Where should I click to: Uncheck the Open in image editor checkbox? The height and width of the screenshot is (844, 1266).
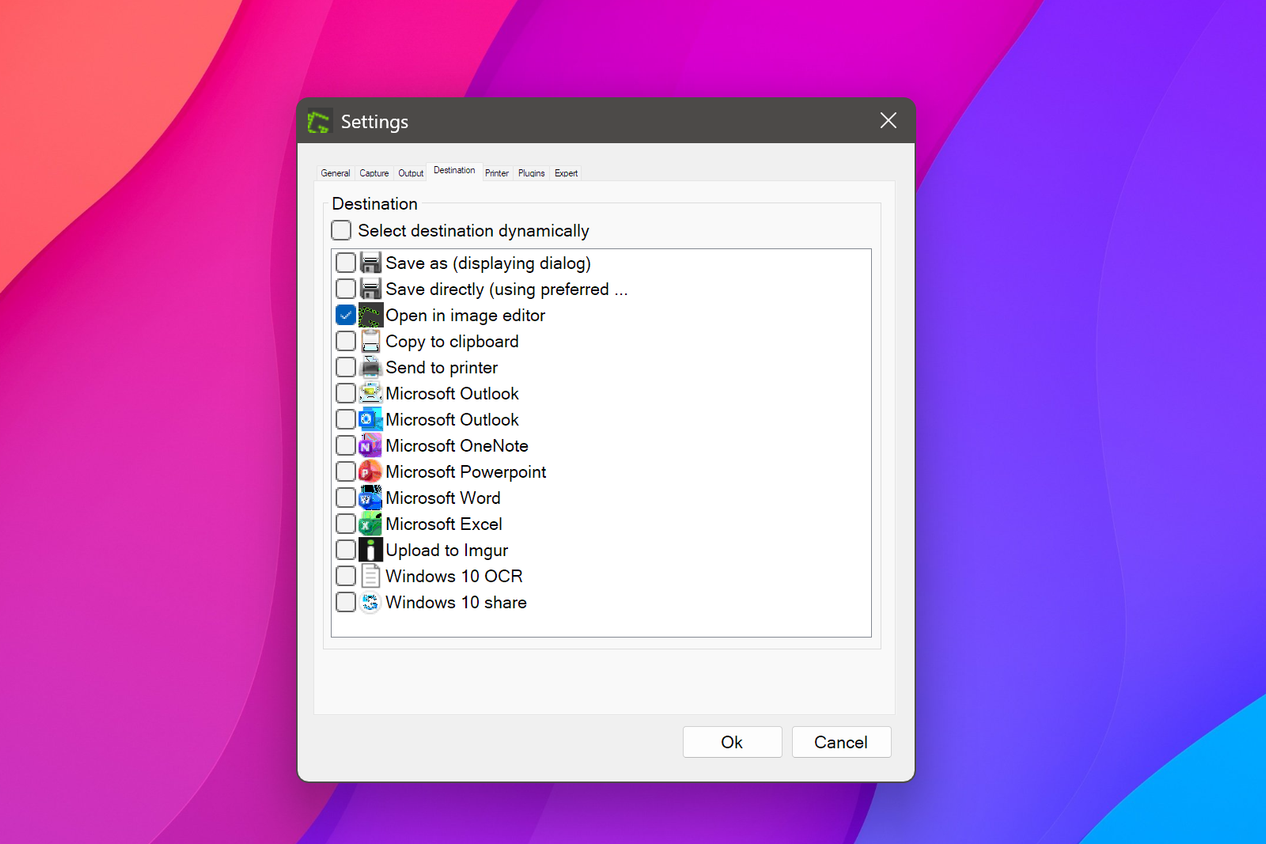pyautogui.click(x=346, y=315)
